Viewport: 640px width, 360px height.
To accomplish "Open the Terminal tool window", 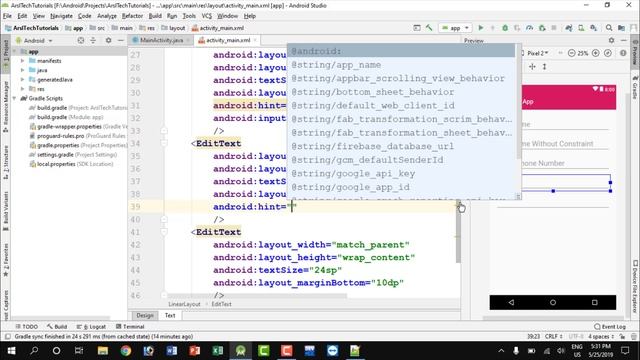I will [x=130, y=327].
